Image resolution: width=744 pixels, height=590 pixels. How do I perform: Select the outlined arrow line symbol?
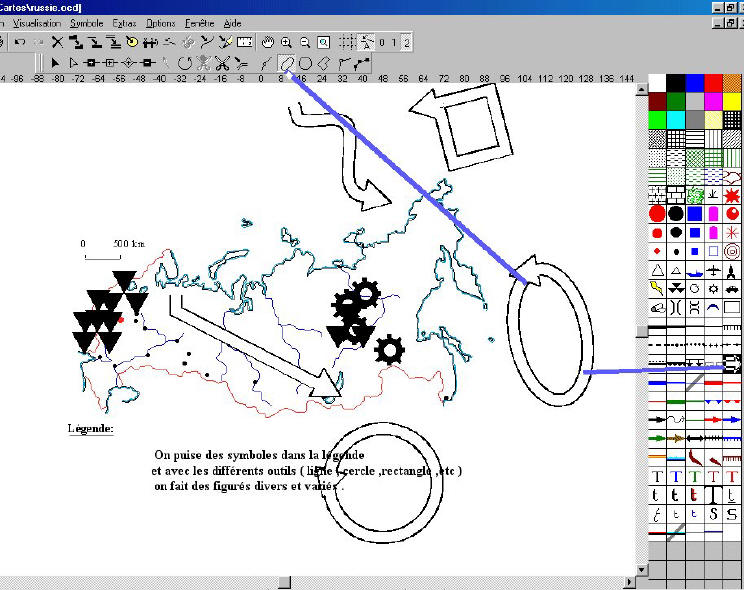[732, 362]
